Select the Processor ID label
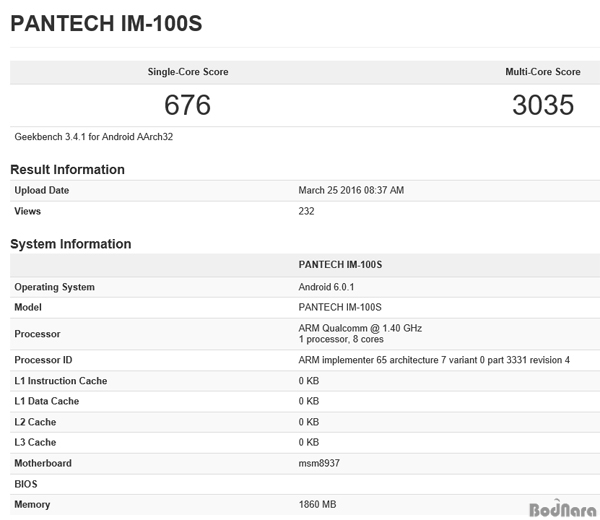 point(43,360)
